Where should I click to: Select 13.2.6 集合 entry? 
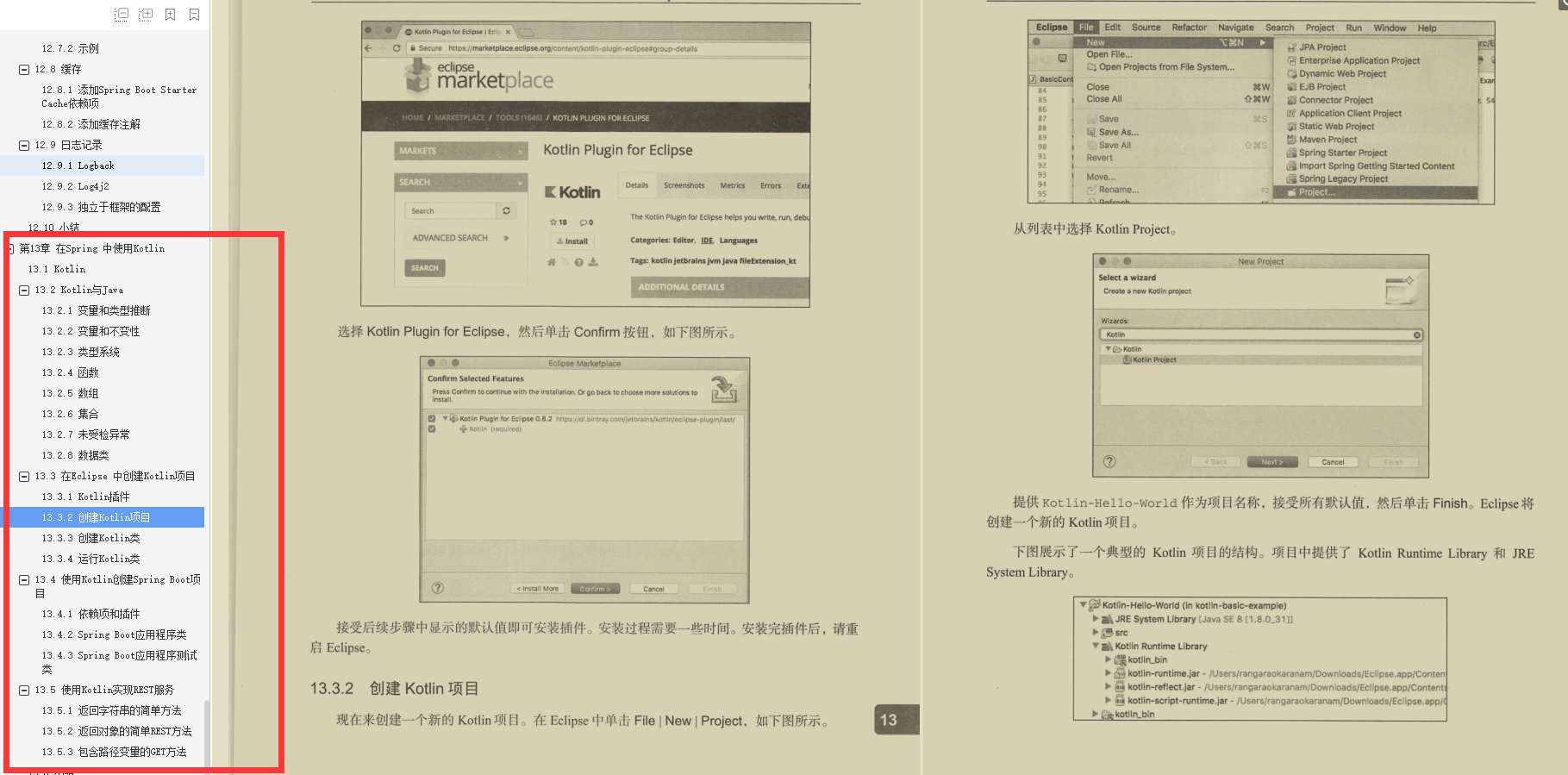coord(70,414)
